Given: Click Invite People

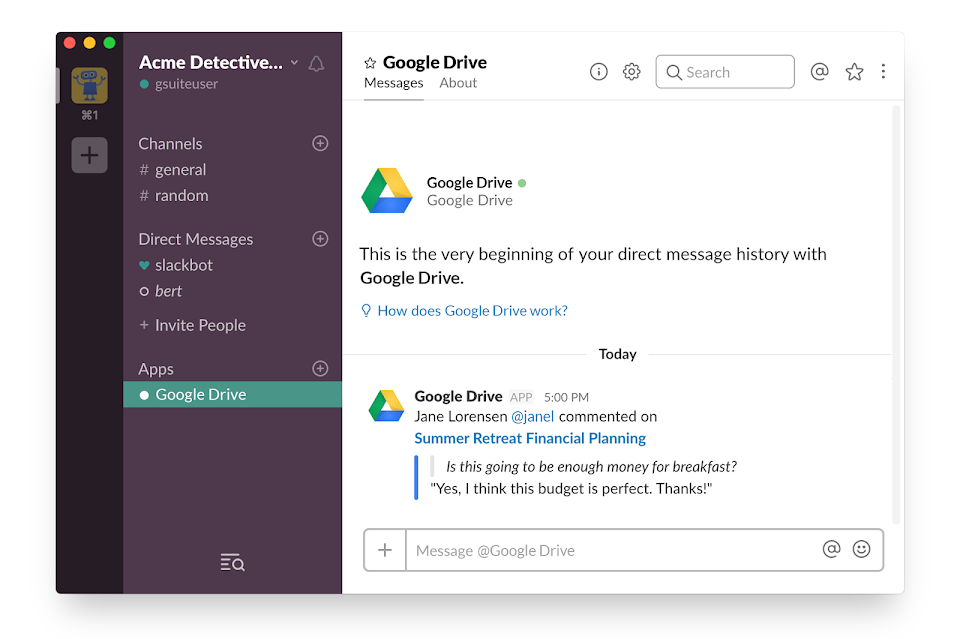Looking at the screenshot, I should click(193, 325).
